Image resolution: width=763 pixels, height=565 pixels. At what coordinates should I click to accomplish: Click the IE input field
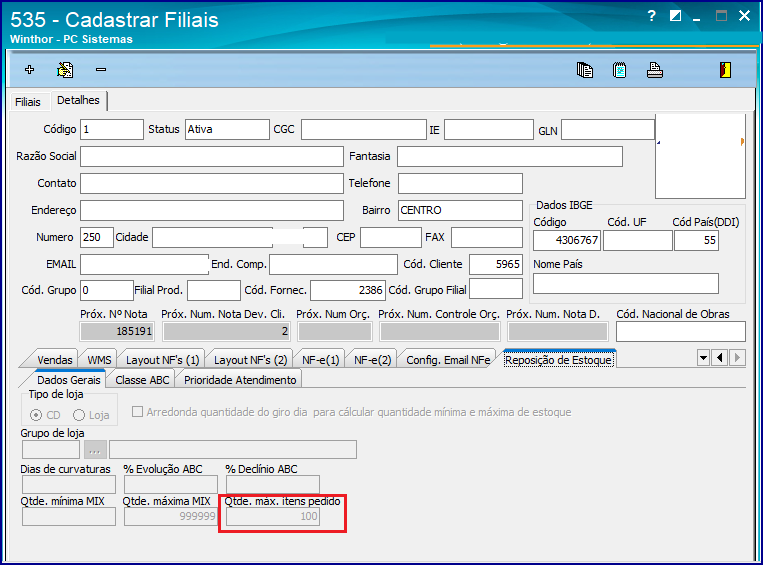[x=489, y=129]
